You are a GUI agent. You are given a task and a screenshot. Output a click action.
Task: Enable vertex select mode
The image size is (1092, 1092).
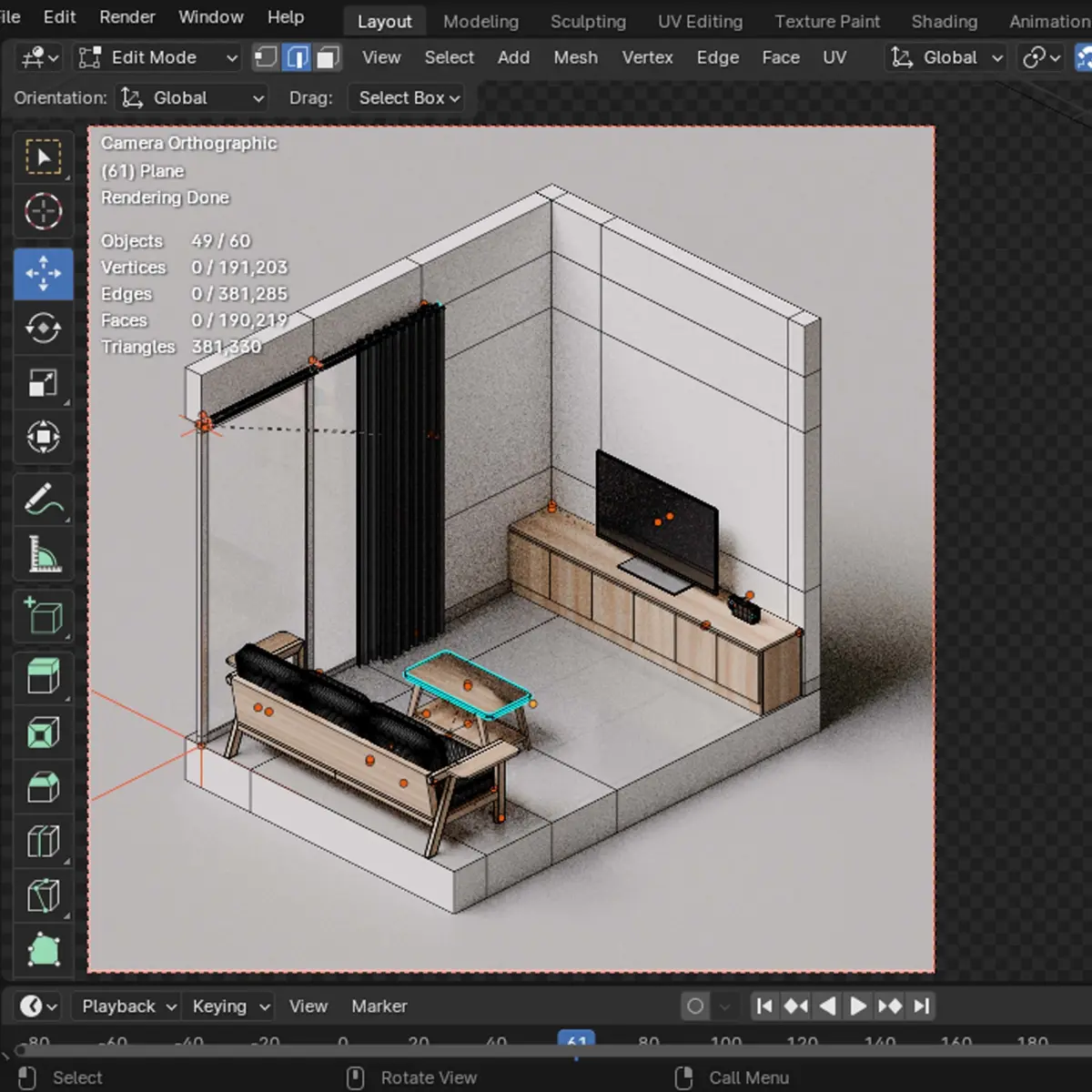click(x=266, y=58)
